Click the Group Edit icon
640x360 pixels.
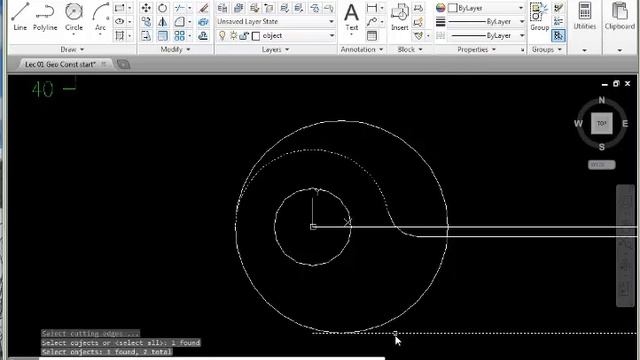558,22
